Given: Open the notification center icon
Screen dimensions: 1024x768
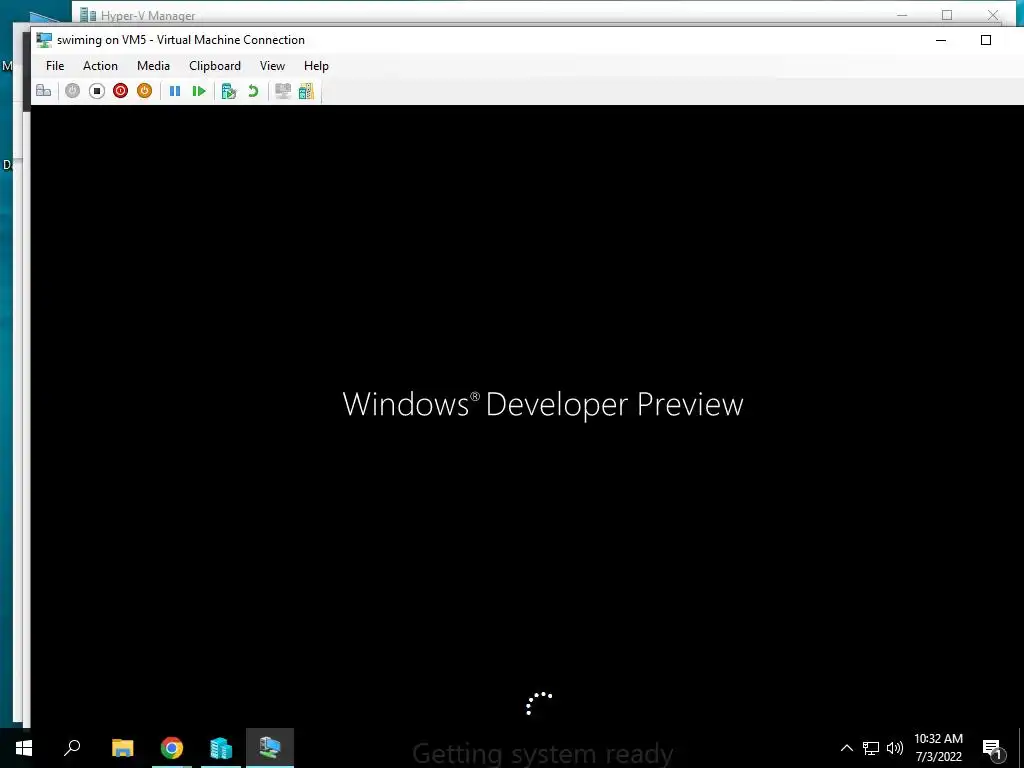Looking at the screenshot, I should click(993, 748).
